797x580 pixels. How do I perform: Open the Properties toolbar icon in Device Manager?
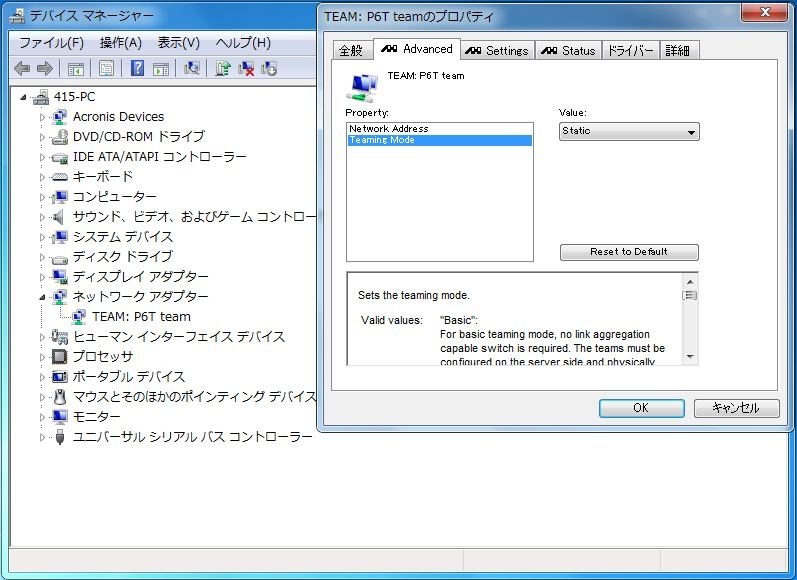tap(106, 68)
